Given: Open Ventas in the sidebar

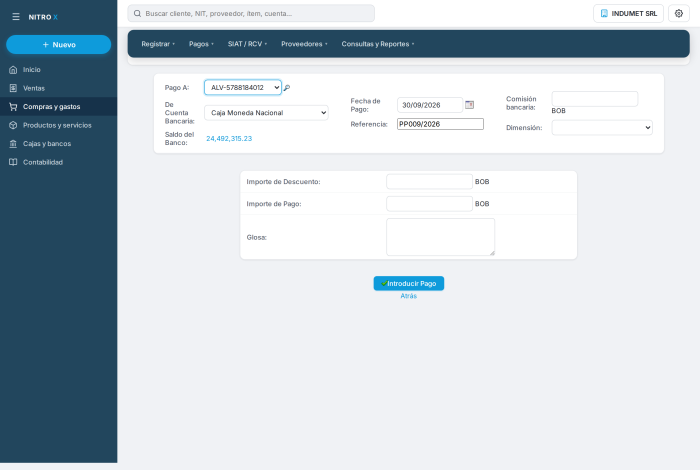Looking at the screenshot, I should [58, 88].
